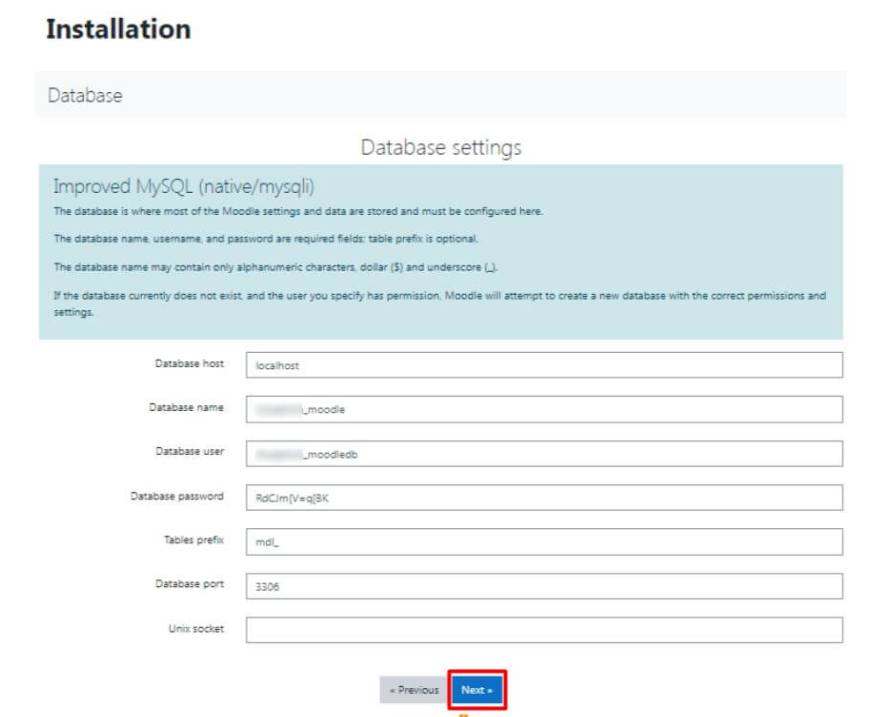
Task: Click the Database breadcrumb label
Action: pyautogui.click(x=72, y=95)
